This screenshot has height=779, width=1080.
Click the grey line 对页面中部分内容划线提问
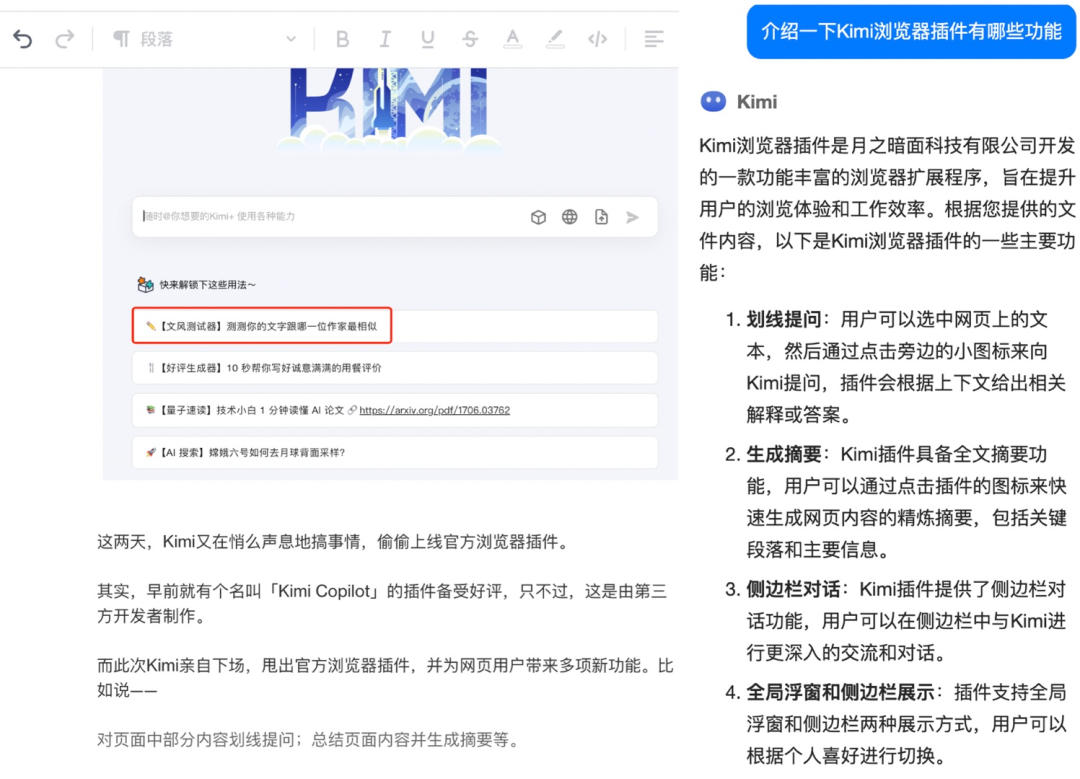click(x=309, y=740)
